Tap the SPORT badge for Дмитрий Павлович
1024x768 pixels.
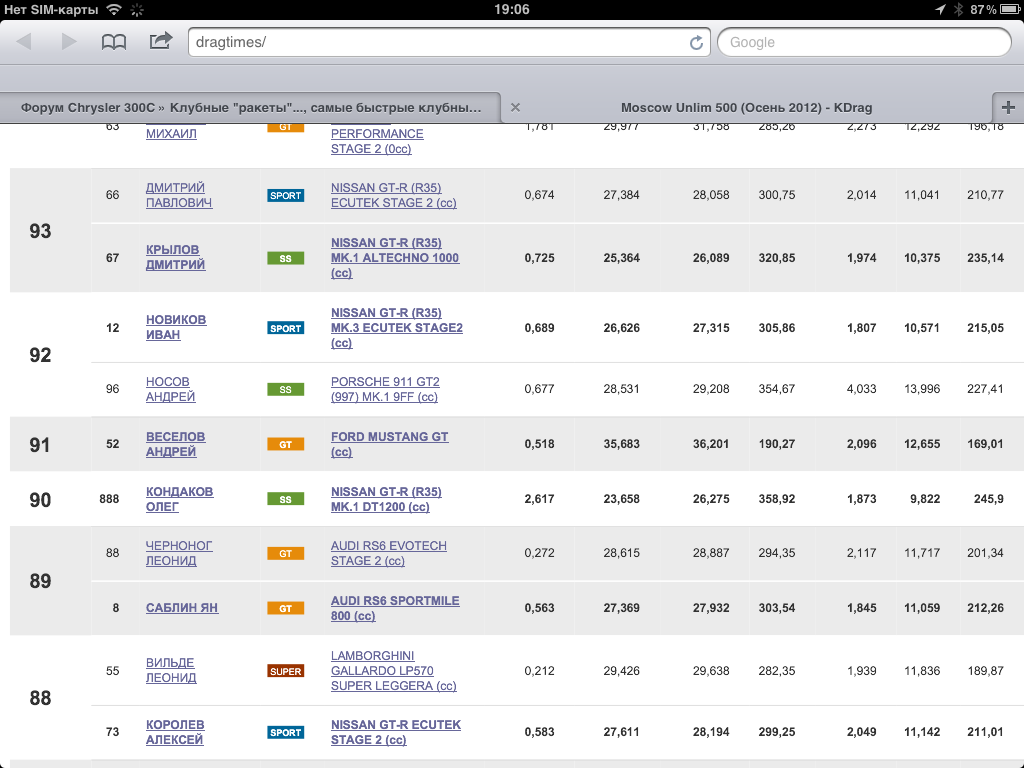[285, 195]
